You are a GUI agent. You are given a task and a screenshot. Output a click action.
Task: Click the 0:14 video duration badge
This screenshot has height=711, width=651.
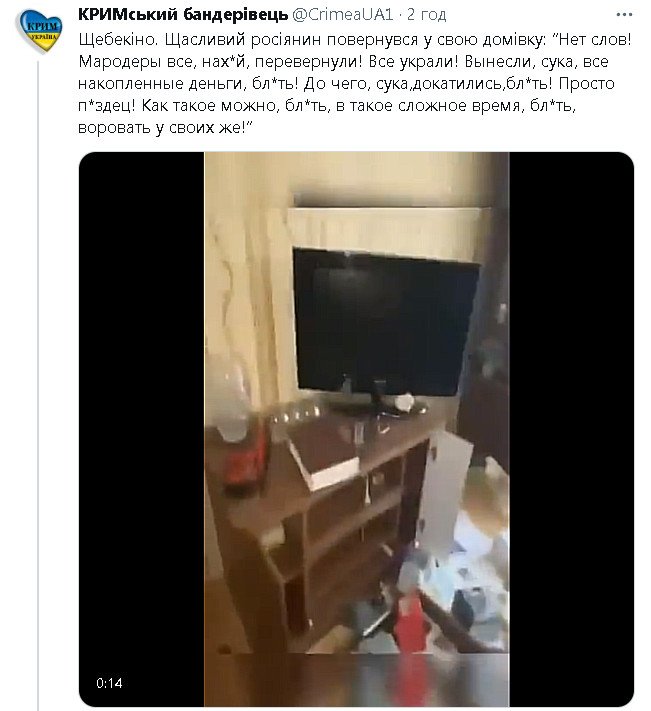pos(109,683)
